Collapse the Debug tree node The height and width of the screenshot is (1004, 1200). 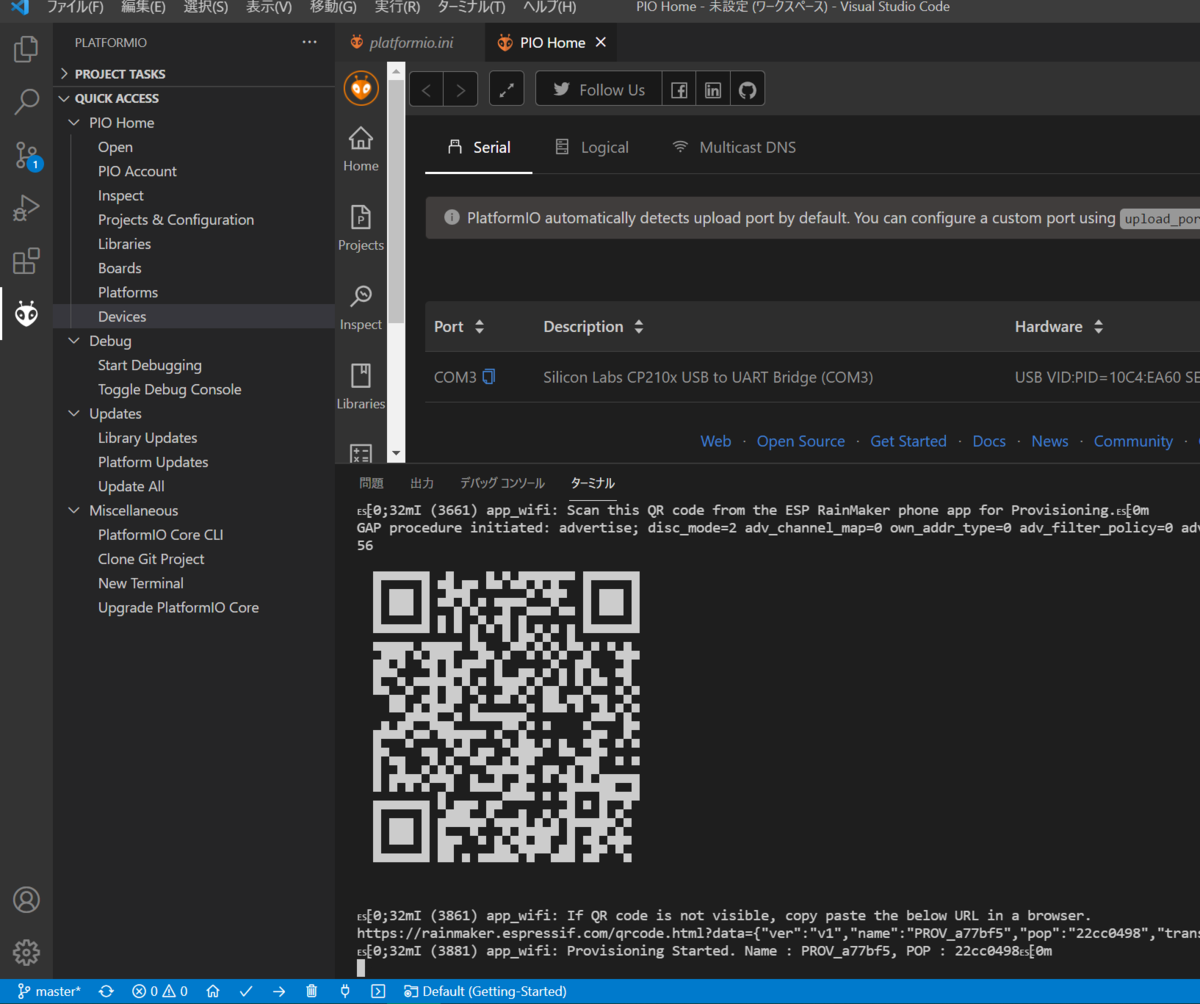tap(73, 341)
